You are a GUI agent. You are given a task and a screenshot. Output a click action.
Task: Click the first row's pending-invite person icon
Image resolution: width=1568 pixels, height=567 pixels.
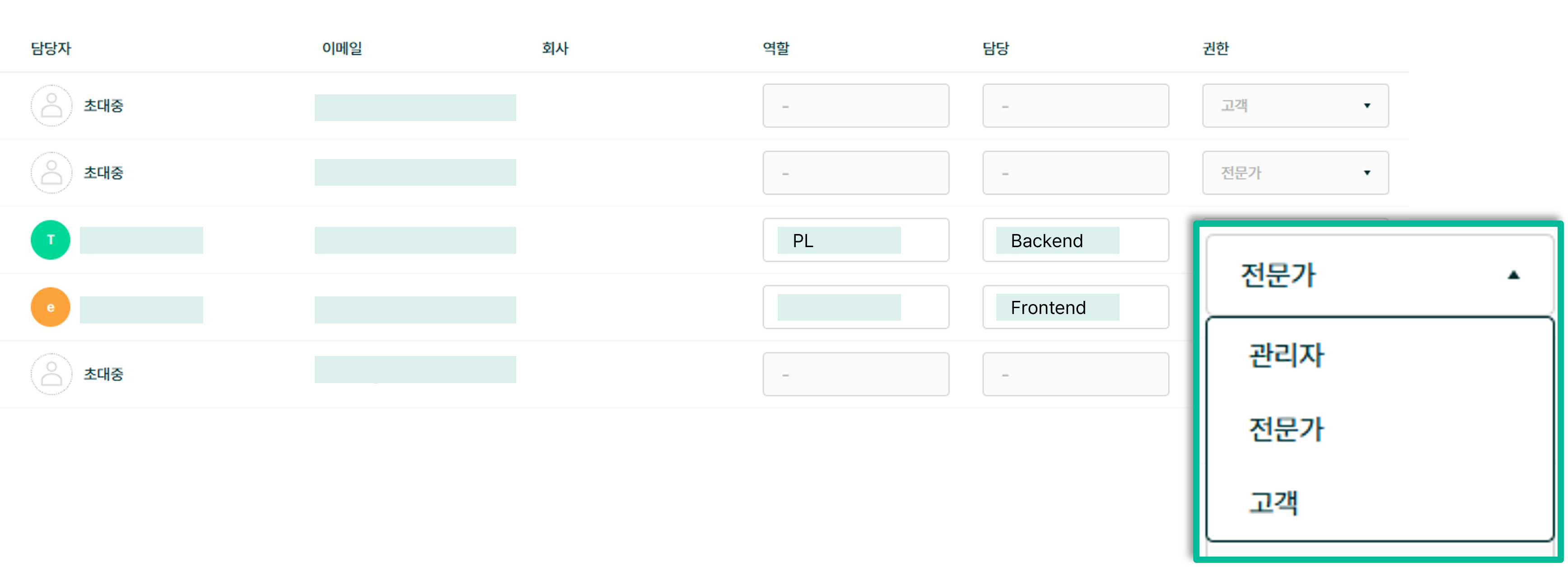point(51,105)
